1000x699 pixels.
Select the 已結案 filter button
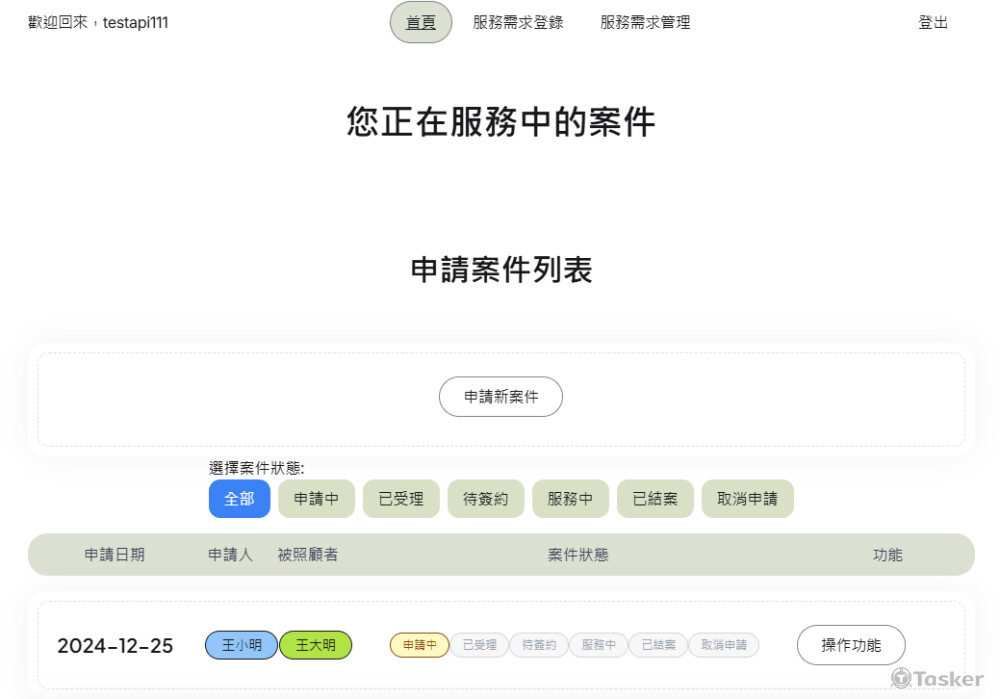pyautogui.click(x=655, y=499)
